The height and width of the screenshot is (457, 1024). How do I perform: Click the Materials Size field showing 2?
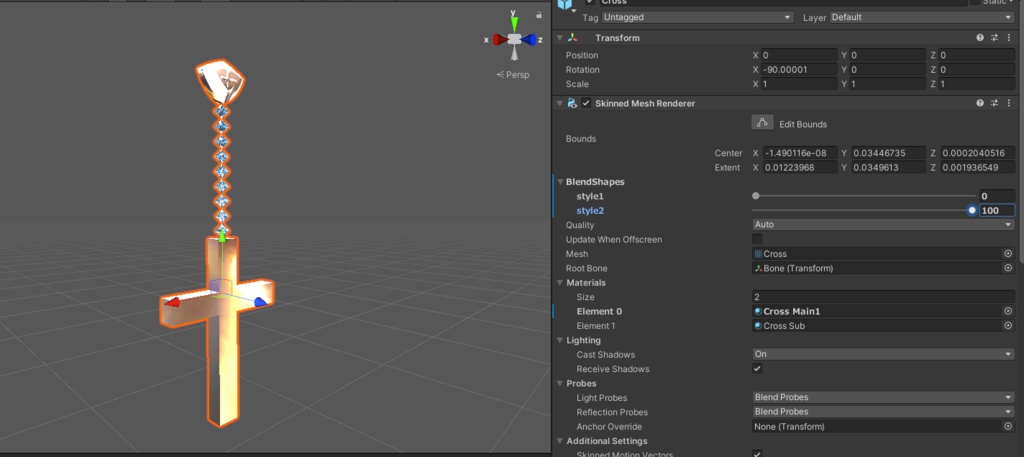point(883,296)
